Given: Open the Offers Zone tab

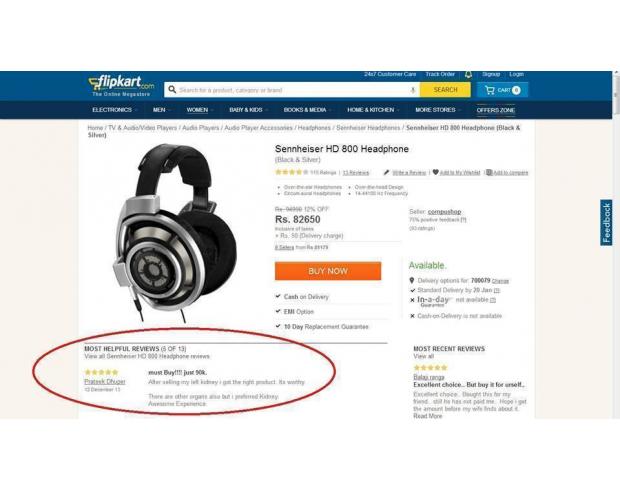Looking at the screenshot, I should [x=495, y=110].
